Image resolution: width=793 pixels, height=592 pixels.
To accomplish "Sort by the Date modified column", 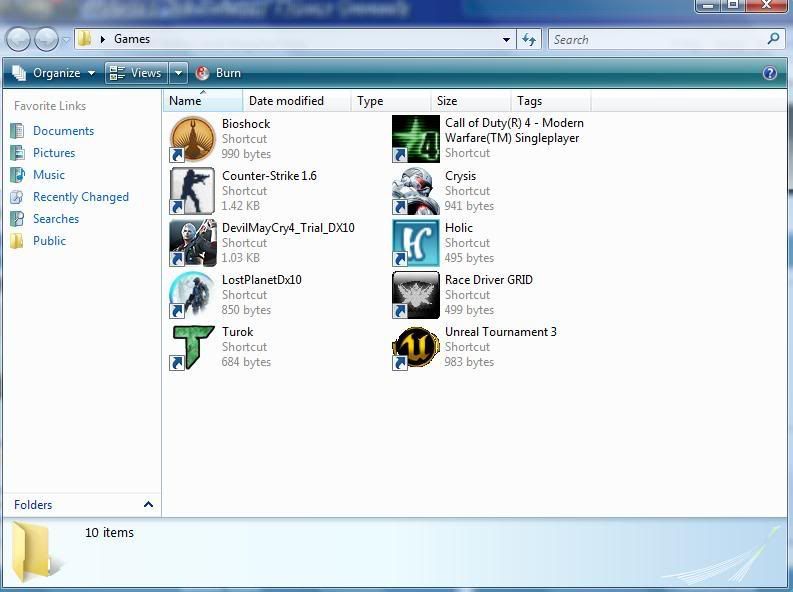I will tap(286, 101).
